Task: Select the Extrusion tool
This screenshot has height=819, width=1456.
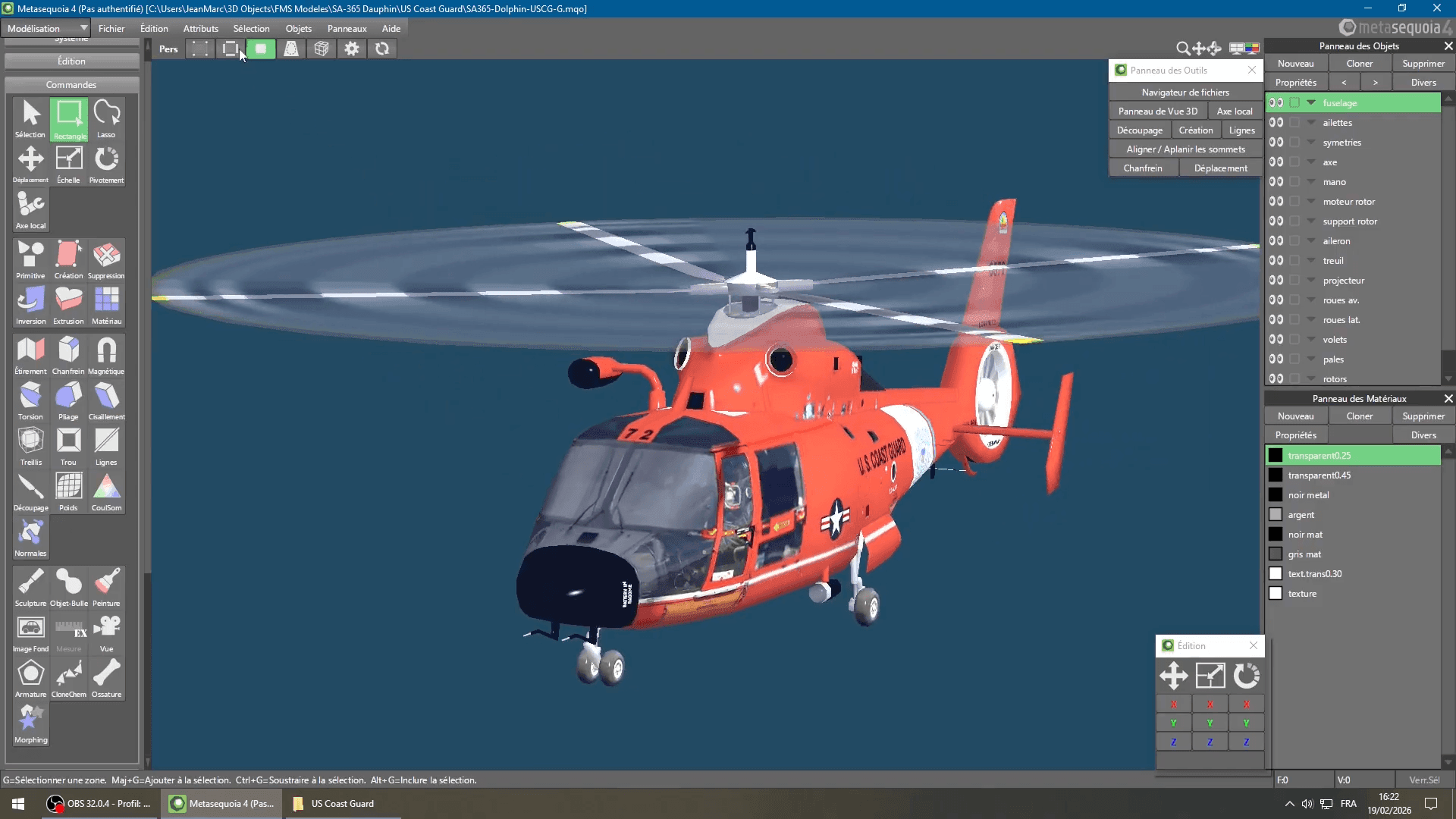Action: click(69, 306)
